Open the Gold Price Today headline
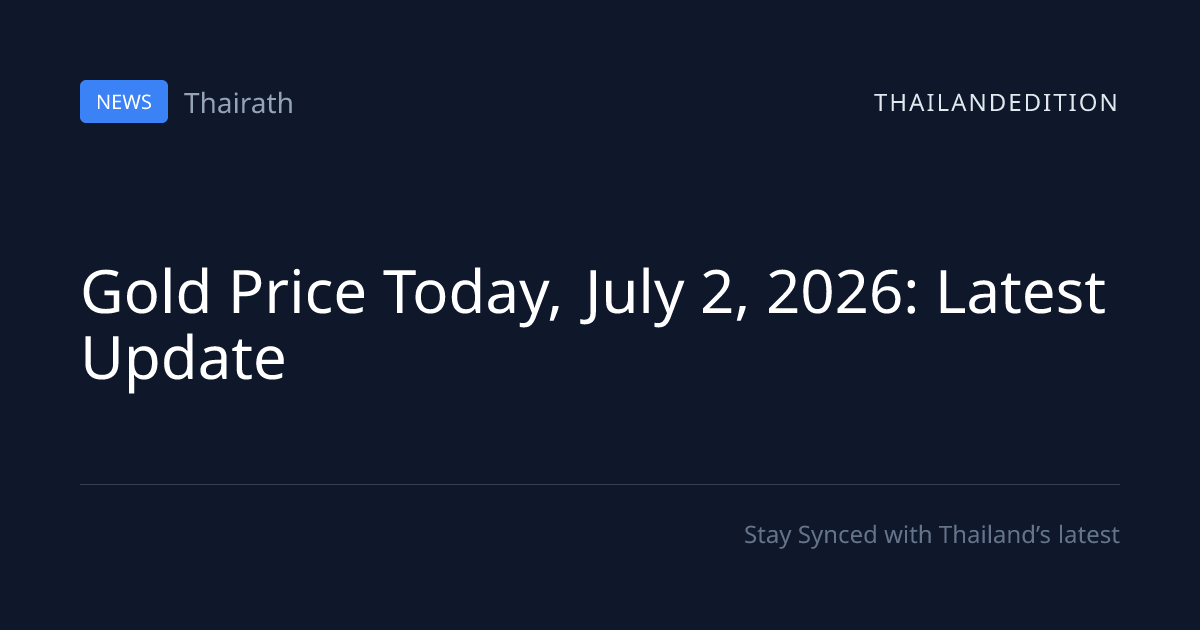Image resolution: width=1200 pixels, height=630 pixels. [593, 324]
